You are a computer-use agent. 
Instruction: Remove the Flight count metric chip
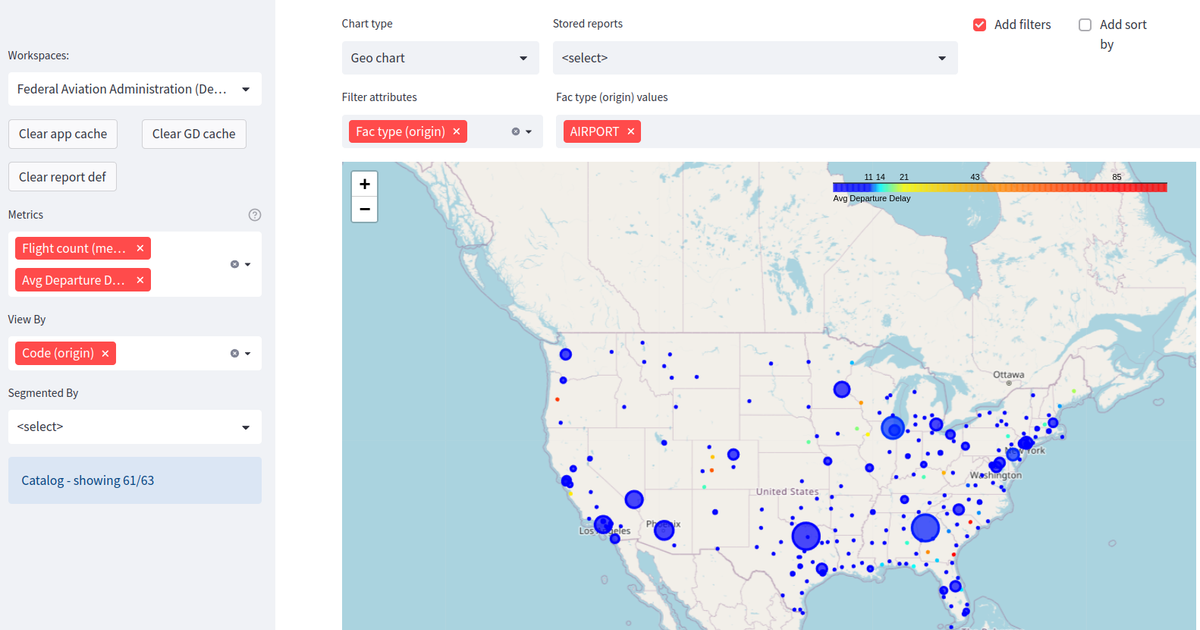tap(139, 248)
